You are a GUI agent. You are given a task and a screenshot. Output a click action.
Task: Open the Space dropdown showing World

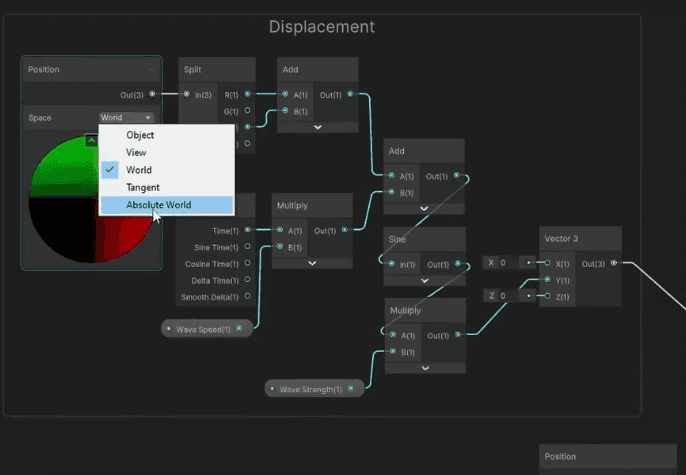(126, 118)
